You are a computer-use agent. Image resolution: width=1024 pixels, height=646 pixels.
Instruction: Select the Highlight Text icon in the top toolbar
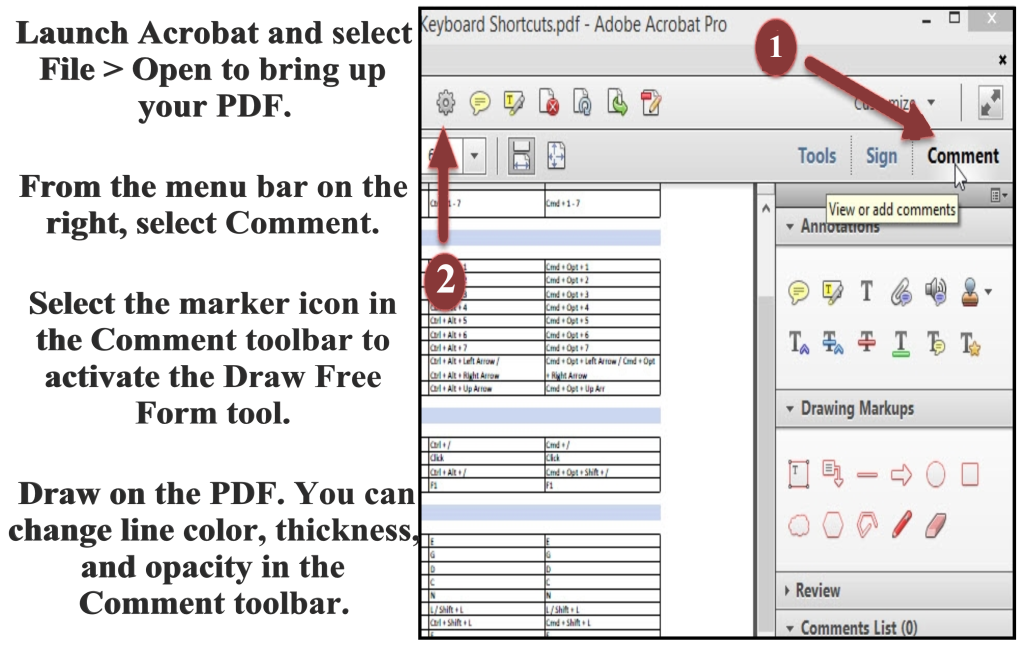coord(514,103)
